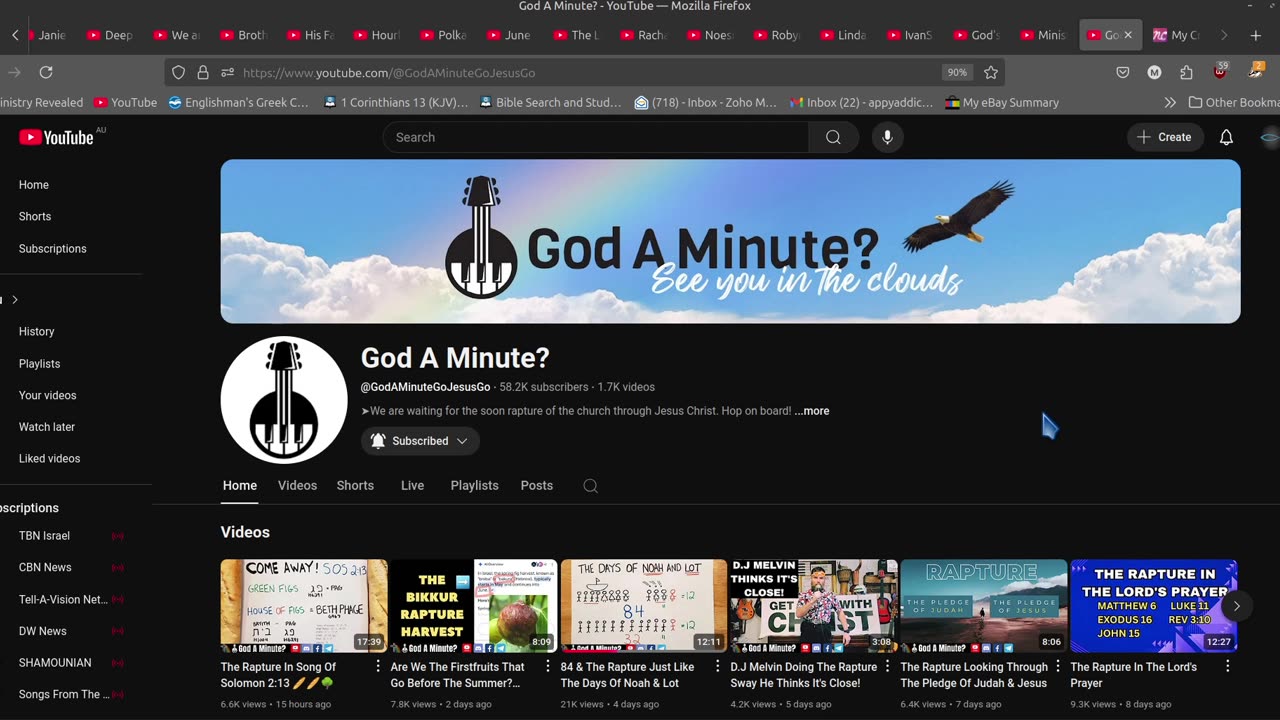
Task: Open menu for Song Of Solomon video
Action: tap(378, 666)
